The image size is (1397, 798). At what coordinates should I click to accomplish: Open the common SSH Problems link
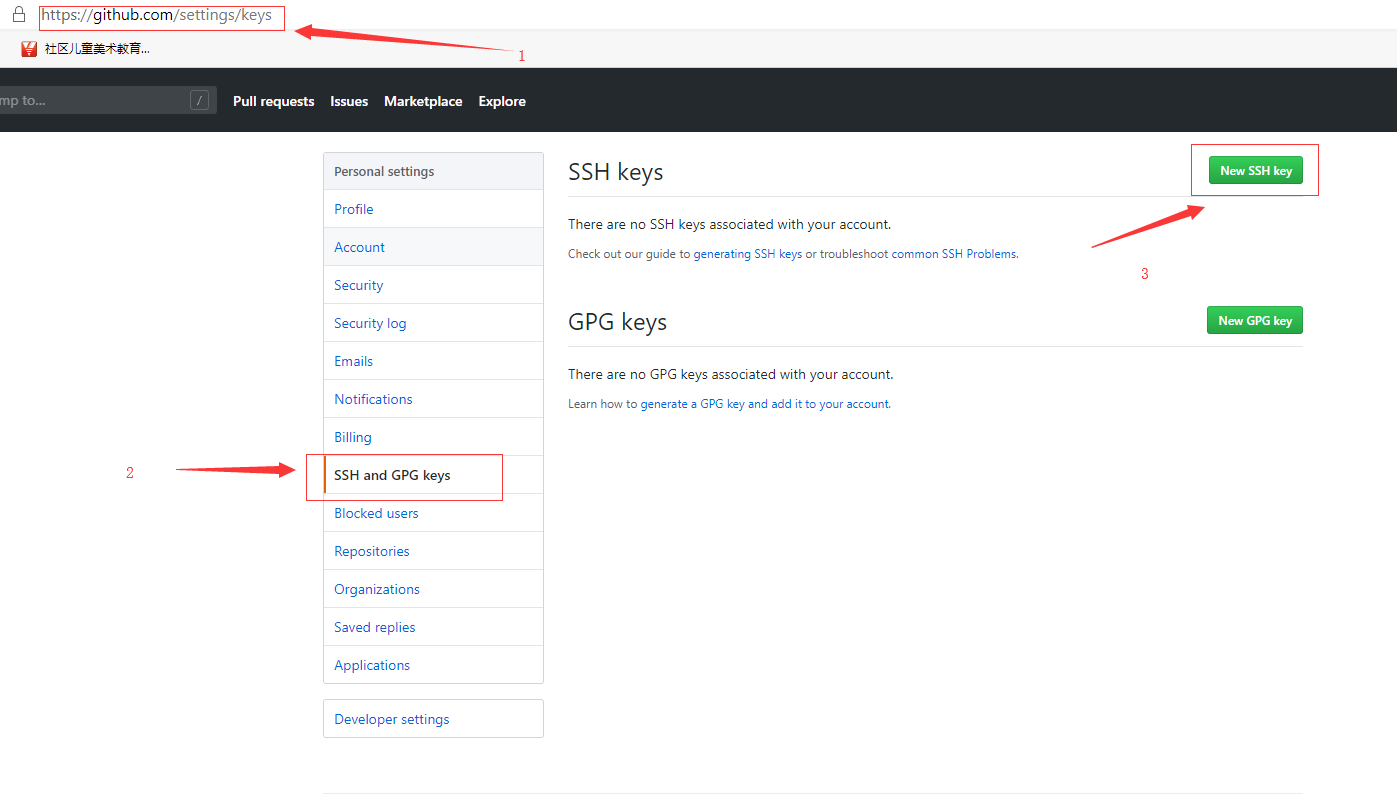954,254
